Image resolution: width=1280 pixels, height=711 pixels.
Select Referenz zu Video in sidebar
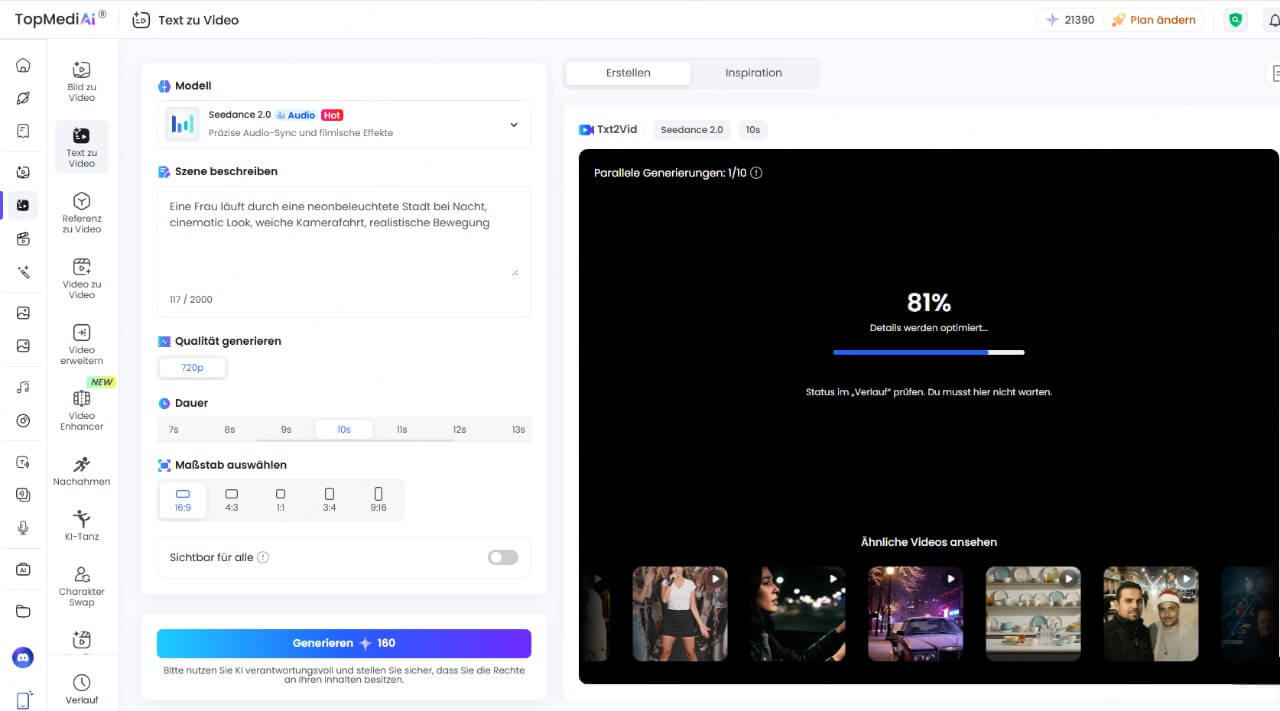82,212
